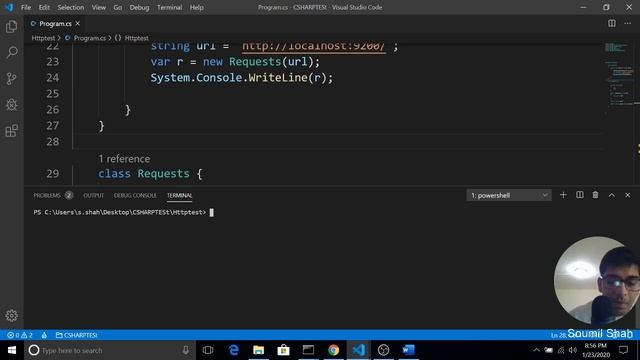Open File Explorer from taskbar
Image resolution: width=640 pixels, height=360 pixels.
[258, 350]
